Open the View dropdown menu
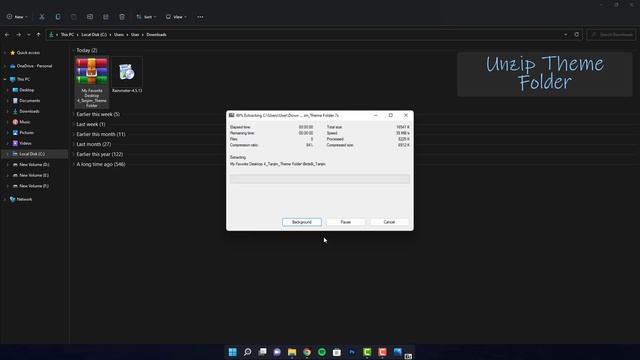This screenshot has width=640, height=360. (x=176, y=17)
